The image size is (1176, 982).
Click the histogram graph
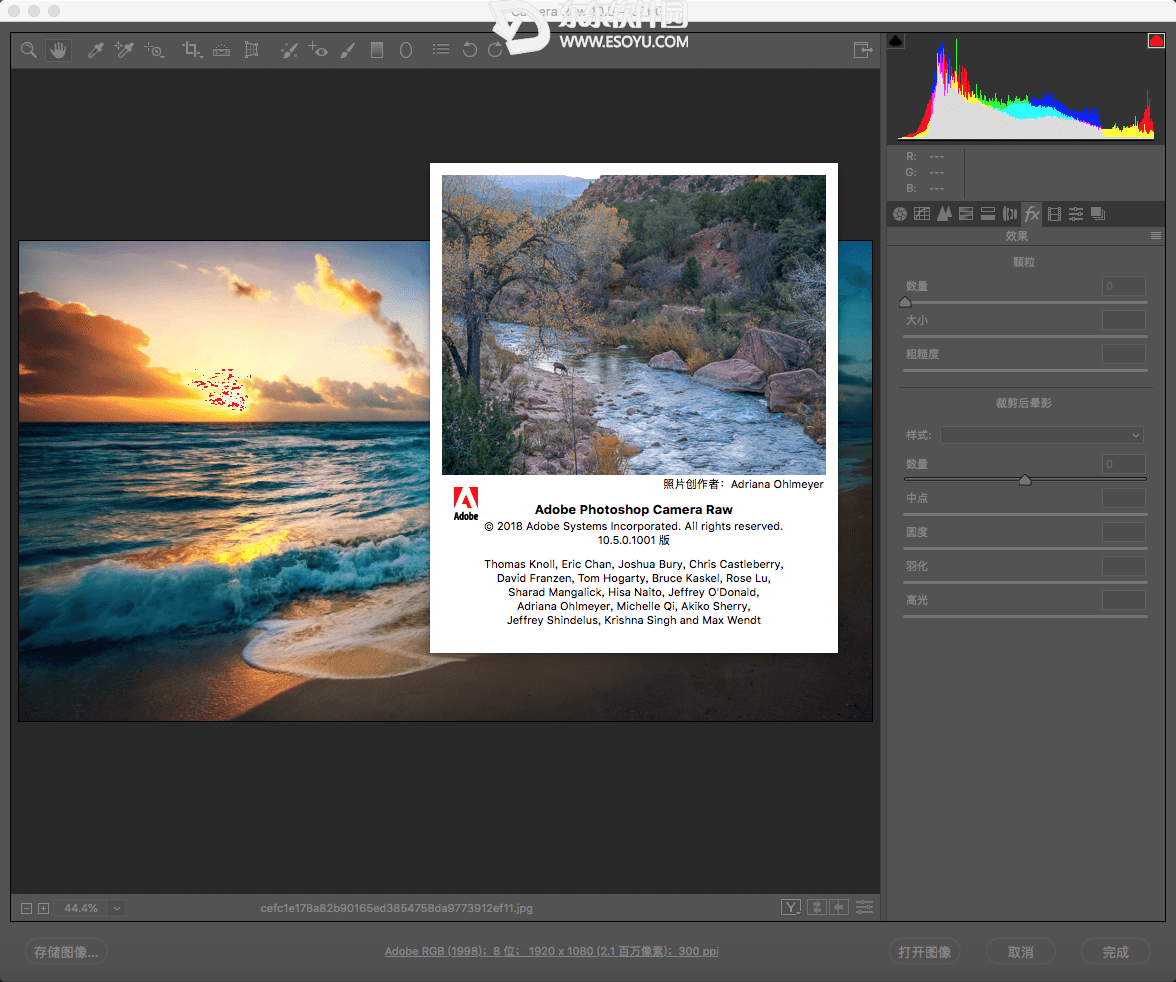(x=1026, y=87)
